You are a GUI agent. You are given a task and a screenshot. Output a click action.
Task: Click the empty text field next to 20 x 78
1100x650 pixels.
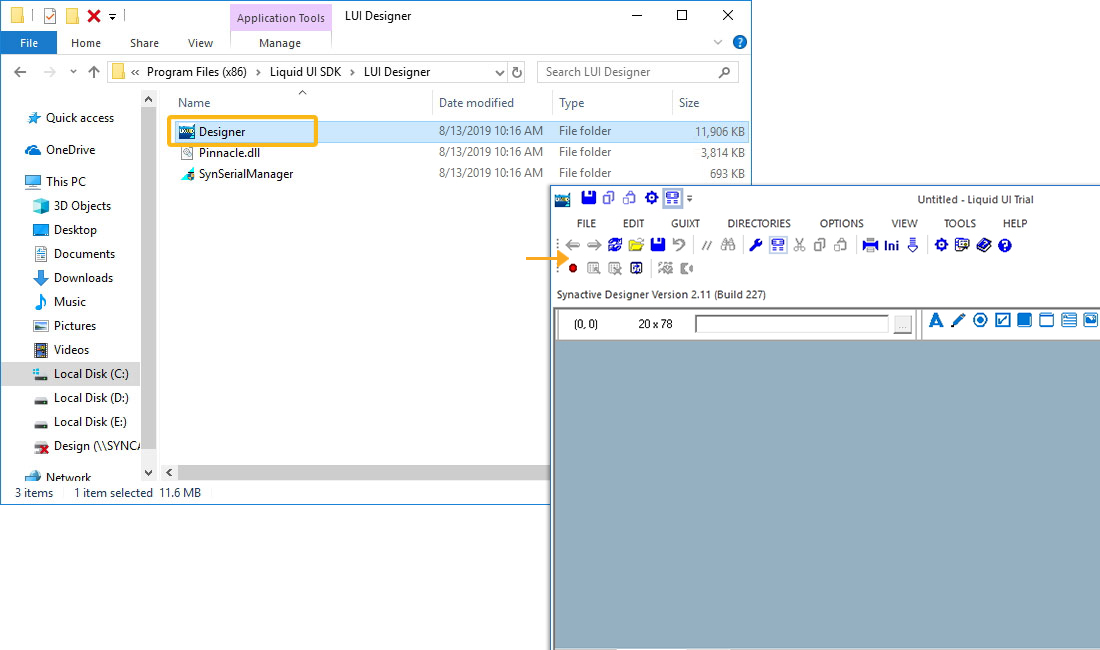[792, 324]
